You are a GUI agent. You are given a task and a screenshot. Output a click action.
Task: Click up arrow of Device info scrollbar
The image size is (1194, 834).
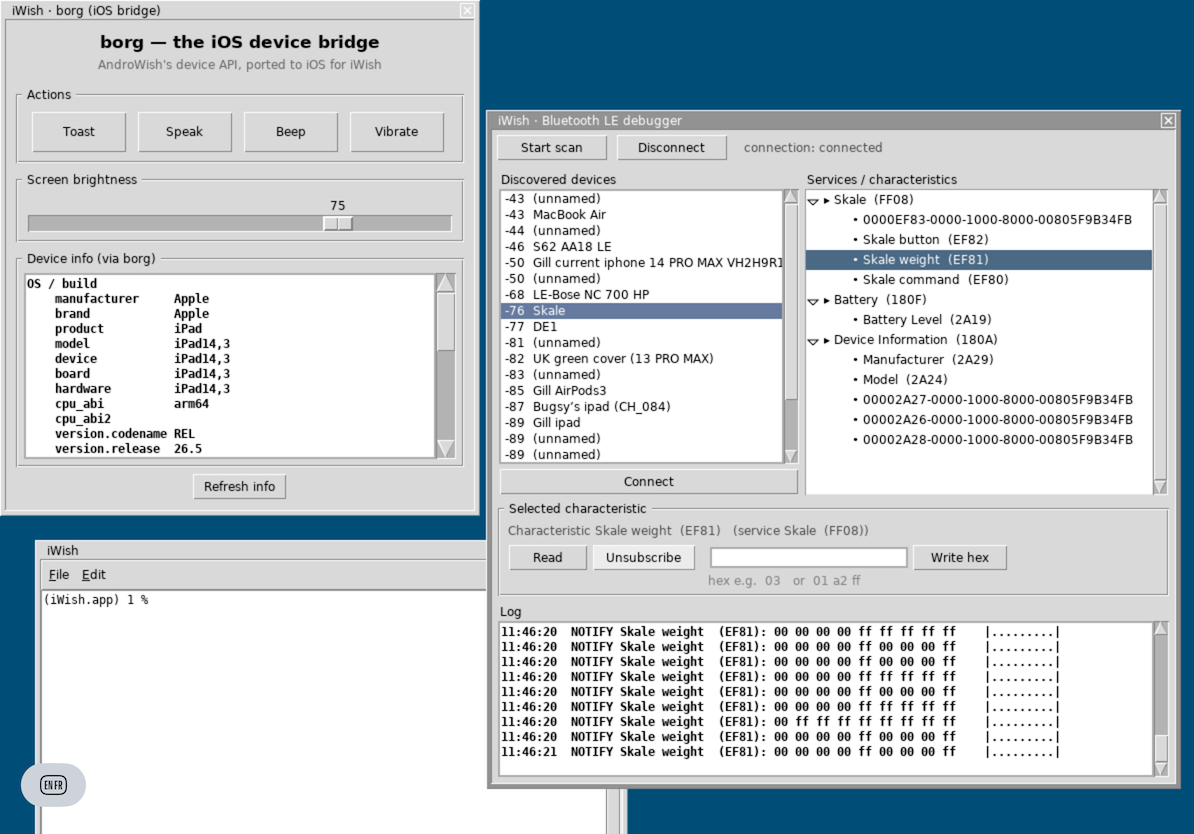(x=445, y=283)
